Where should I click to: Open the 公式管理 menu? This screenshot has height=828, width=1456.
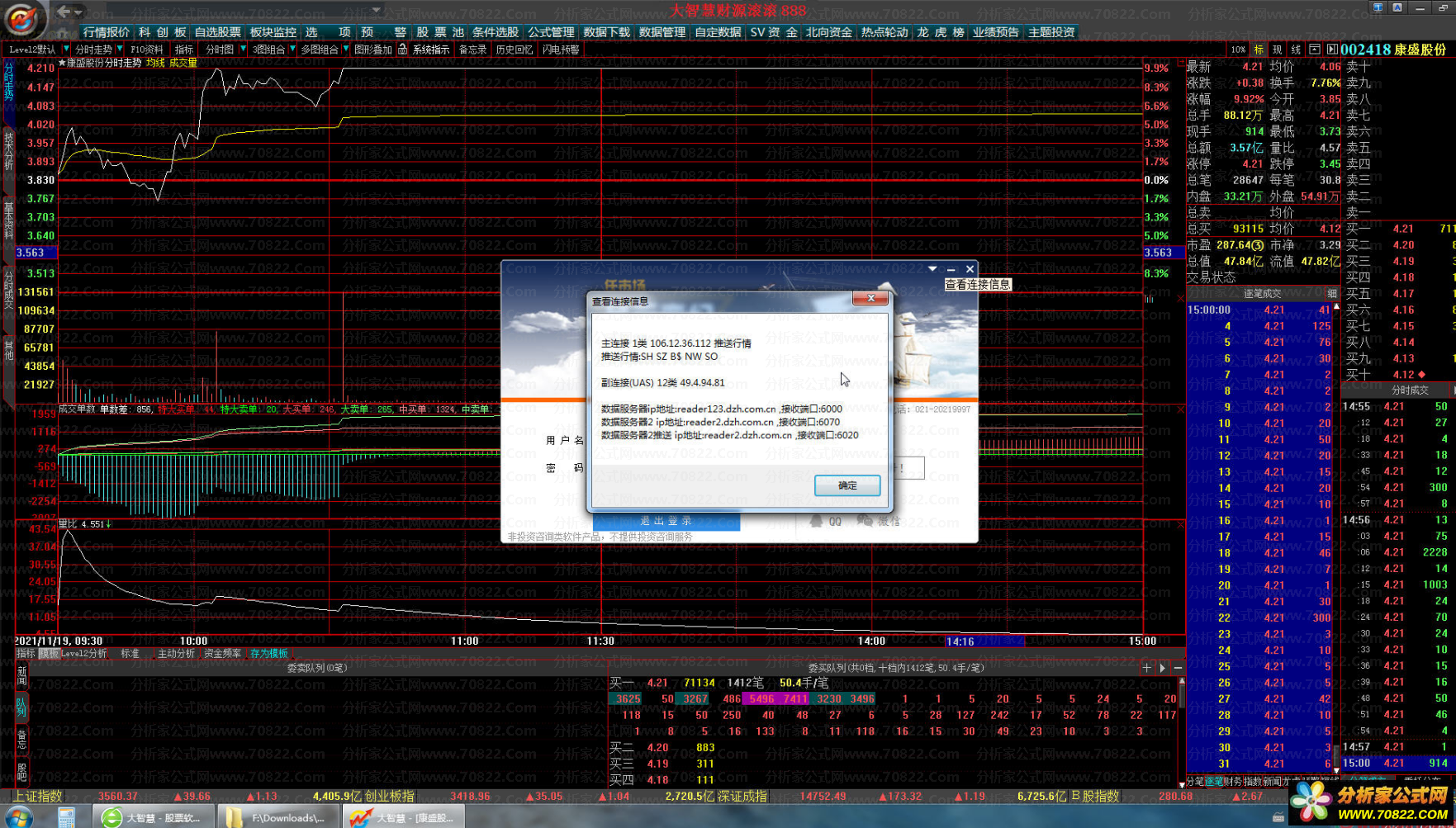[x=551, y=32]
